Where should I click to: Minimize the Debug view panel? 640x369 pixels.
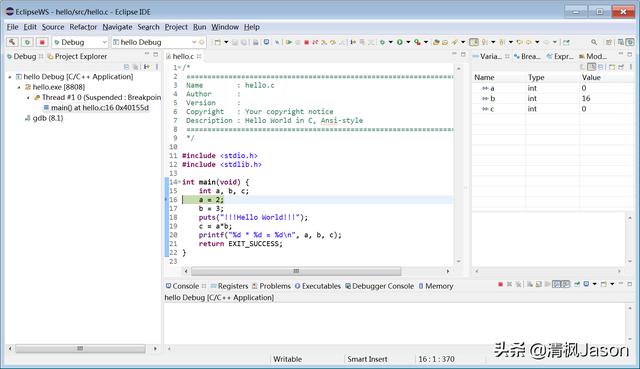point(147,54)
